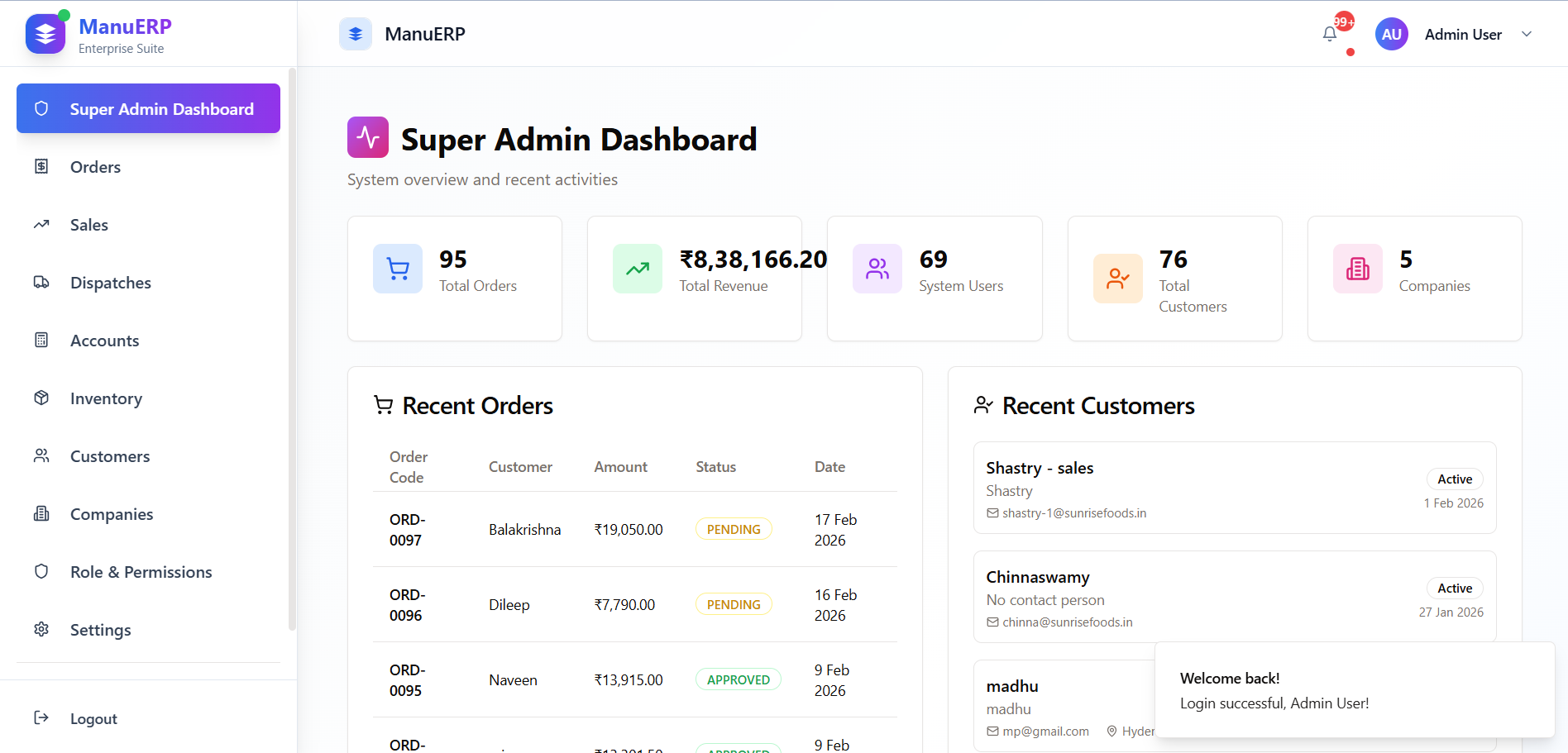Open Orders from the sidebar

[x=95, y=167]
